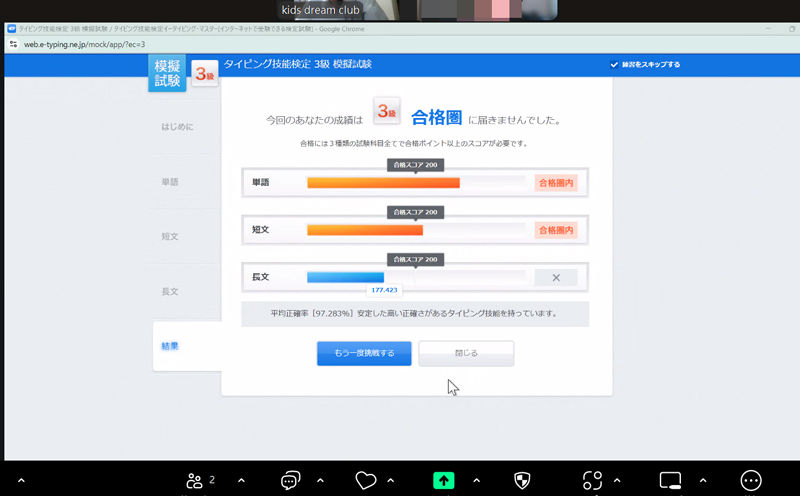Open the Zoom chat icon
The width and height of the screenshot is (800, 496).
[291, 480]
